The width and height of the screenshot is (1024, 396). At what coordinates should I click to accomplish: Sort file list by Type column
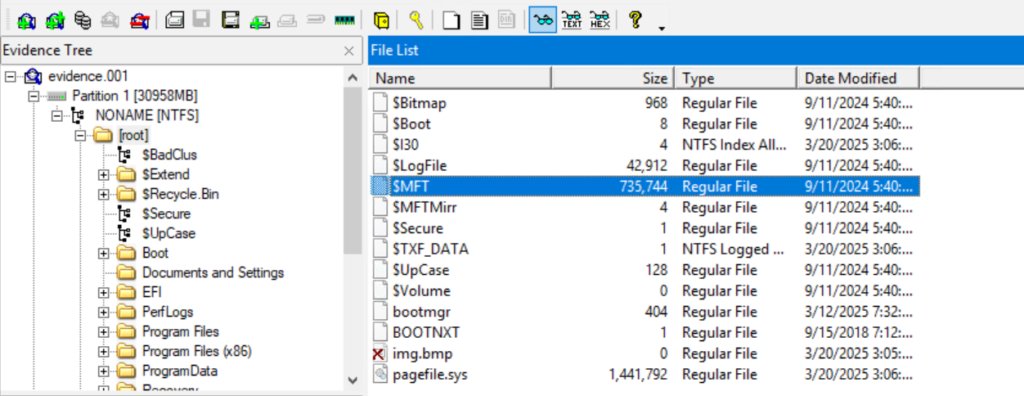735,78
